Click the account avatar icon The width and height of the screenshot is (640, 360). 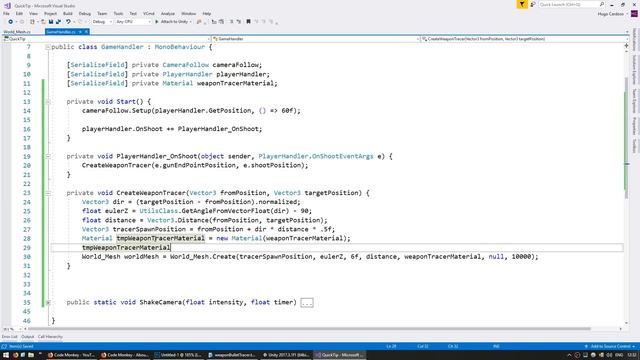[x=634, y=14]
